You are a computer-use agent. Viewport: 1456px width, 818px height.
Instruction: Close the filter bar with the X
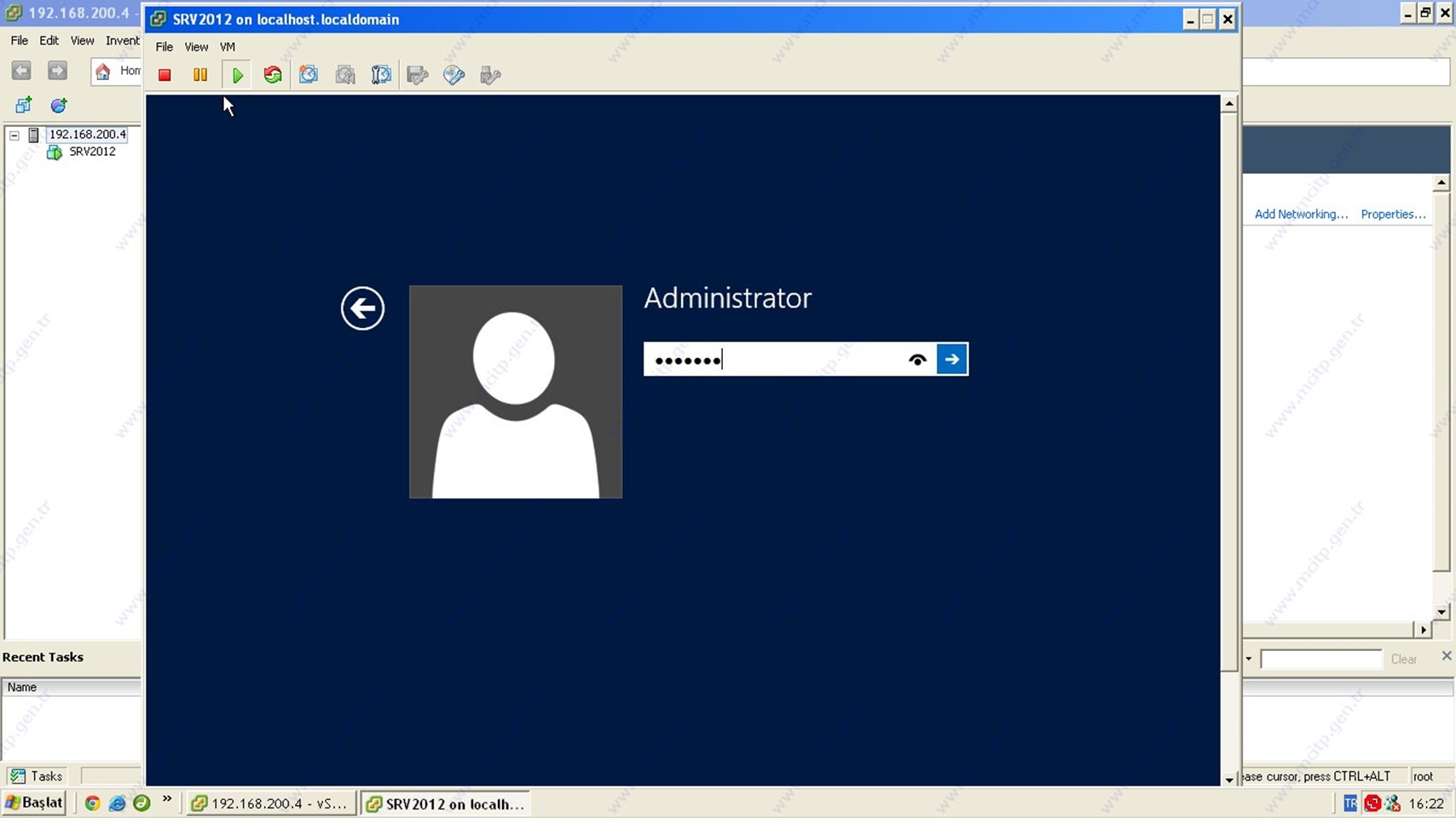click(x=1446, y=655)
